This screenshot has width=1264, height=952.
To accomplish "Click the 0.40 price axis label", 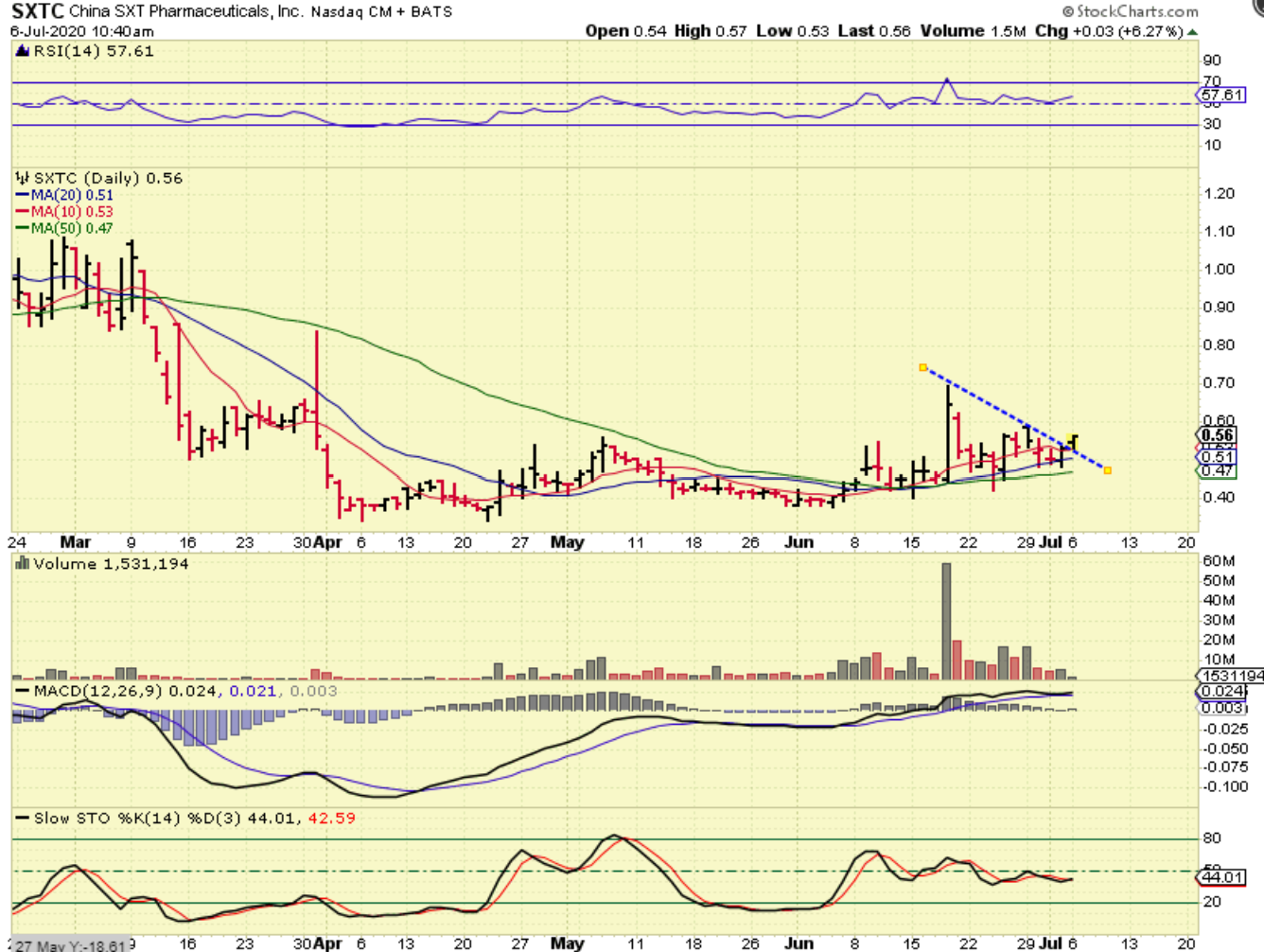I will [1219, 497].
